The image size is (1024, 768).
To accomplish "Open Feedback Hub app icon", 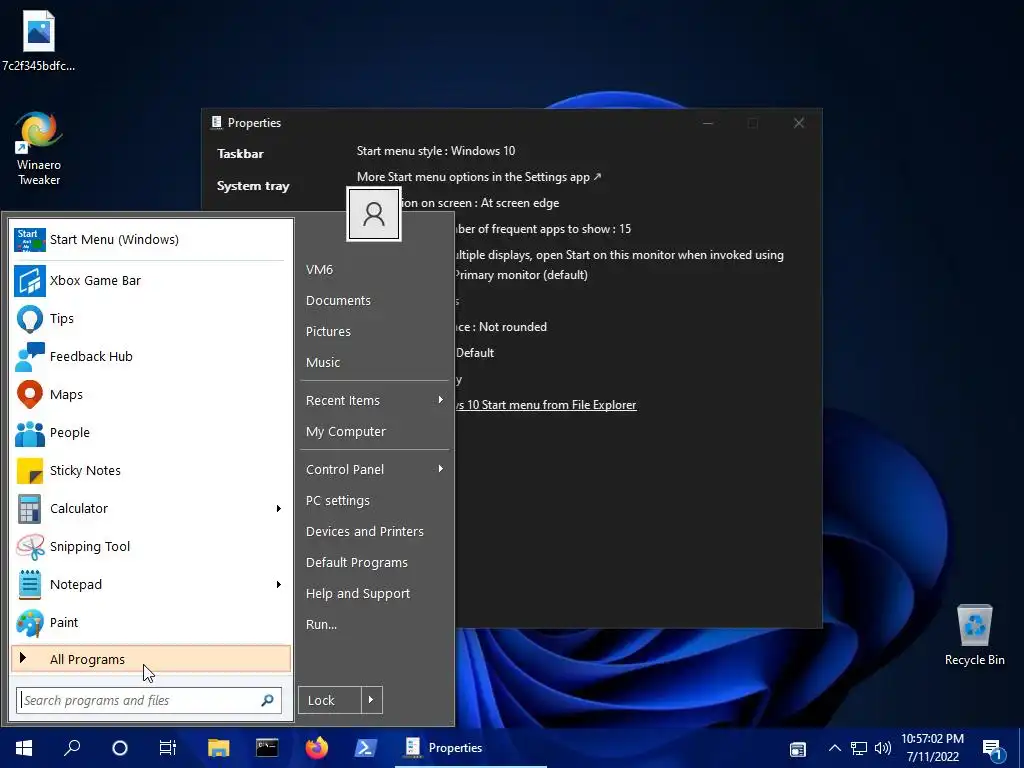I will point(29,357).
